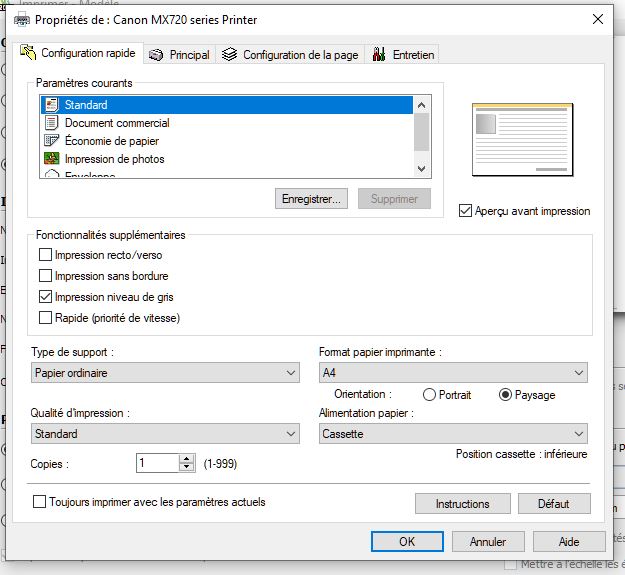This screenshot has height=575, width=625.
Task: Open the Type de support dropdown
Action: 165,373
